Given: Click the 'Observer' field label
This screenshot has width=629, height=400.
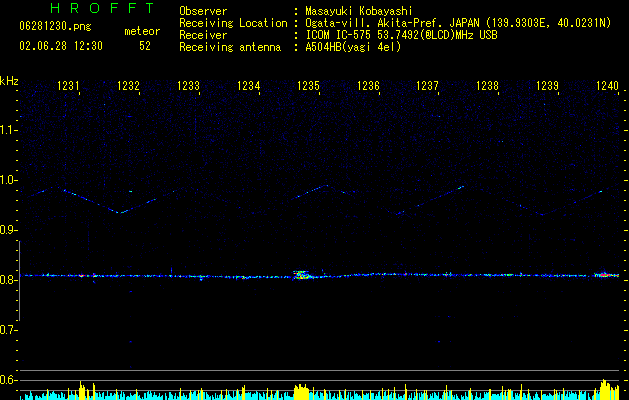Looking at the screenshot, I should click(x=203, y=11).
